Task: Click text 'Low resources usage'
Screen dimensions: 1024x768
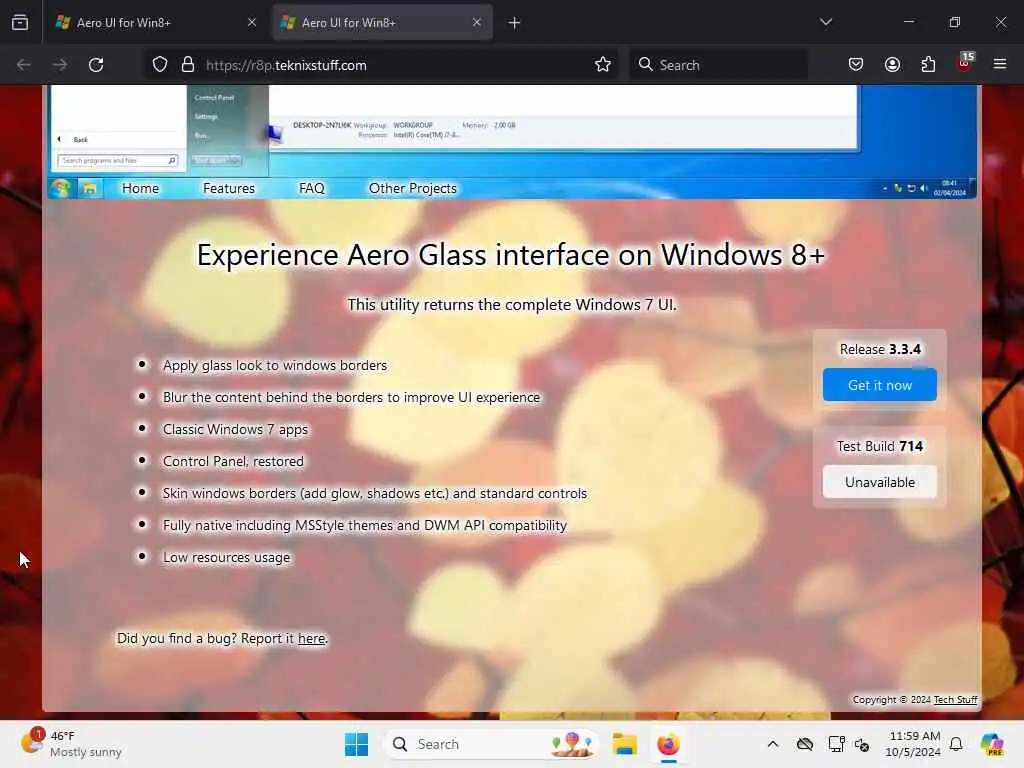Action: pos(226,557)
